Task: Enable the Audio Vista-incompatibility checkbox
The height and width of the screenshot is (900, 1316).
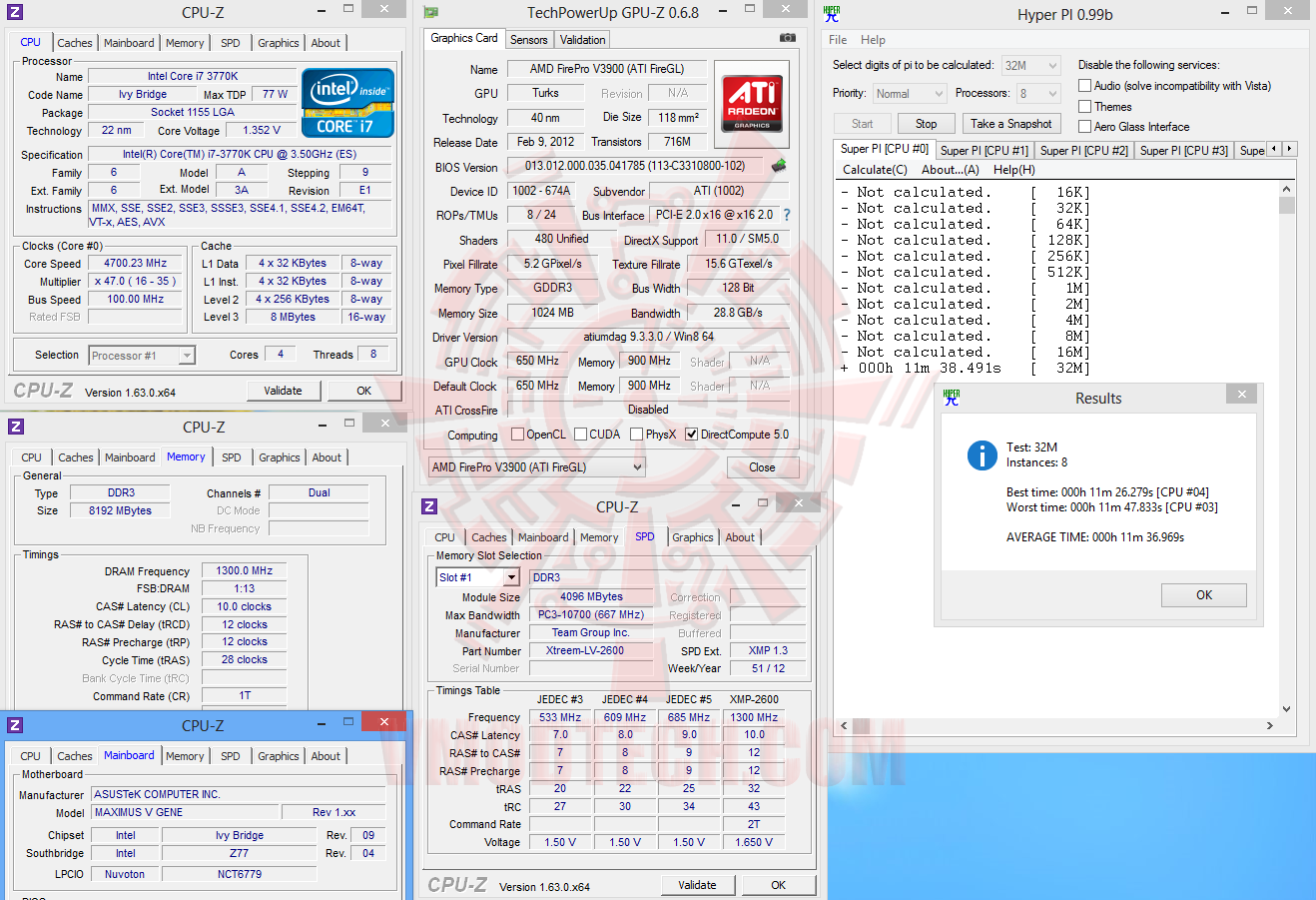Action: tap(1084, 86)
